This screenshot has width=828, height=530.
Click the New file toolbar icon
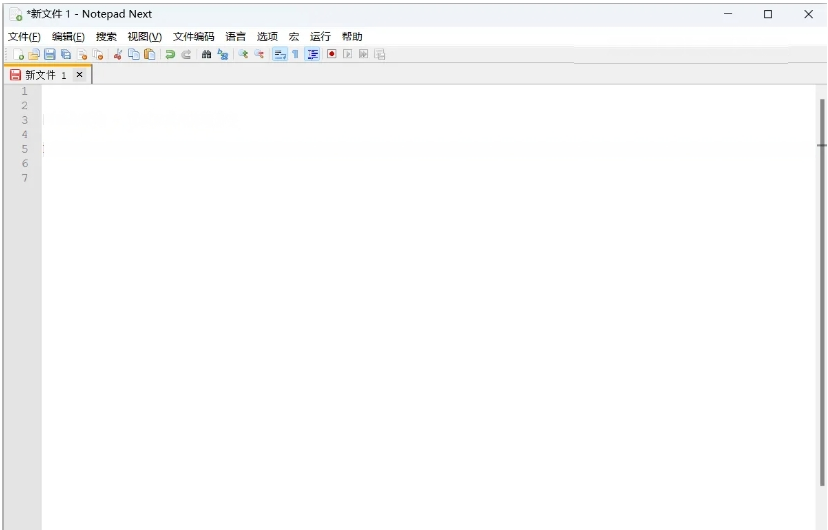[18, 54]
